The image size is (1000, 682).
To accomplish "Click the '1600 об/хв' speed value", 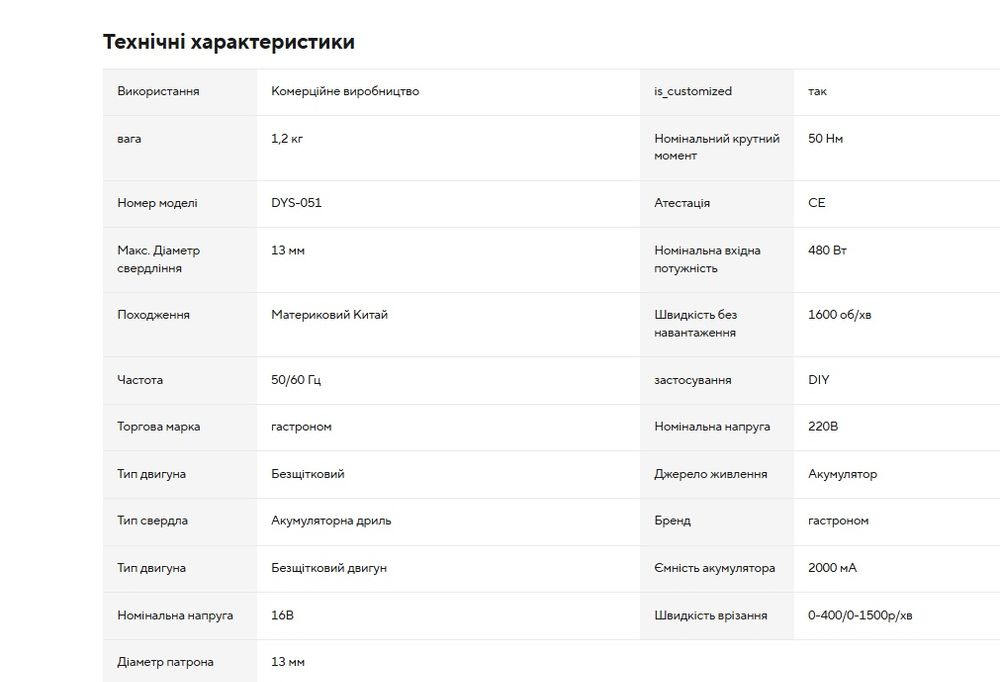I will click(x=839, y=315).
